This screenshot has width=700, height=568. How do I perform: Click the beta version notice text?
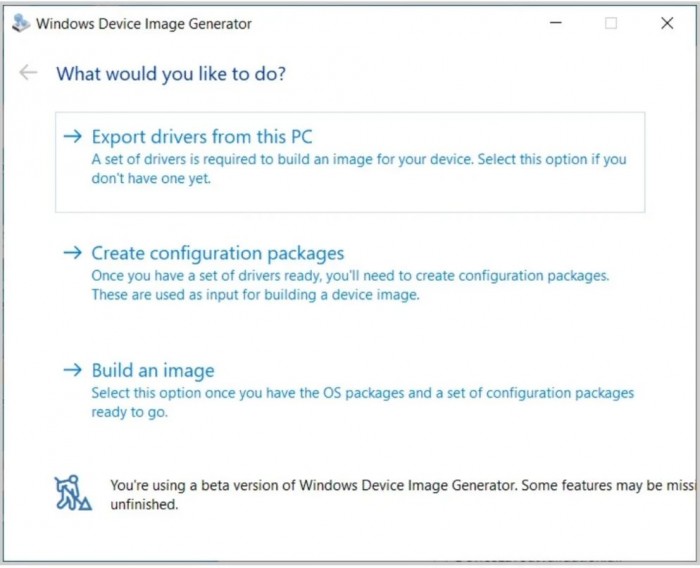click(402, 494)
